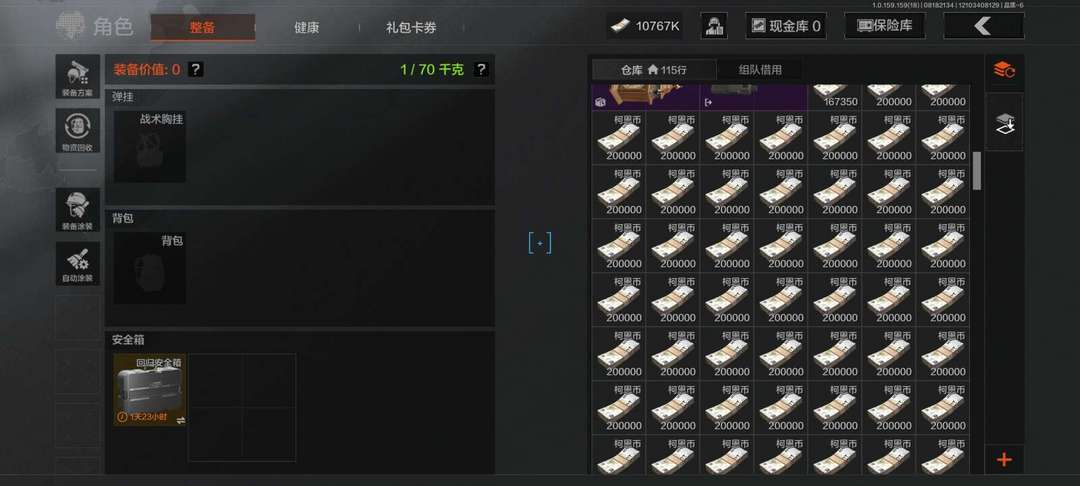Click the warehouse vertical scrollbar thumb
This screenshot has height=486, width=1080.
point(977,171)
